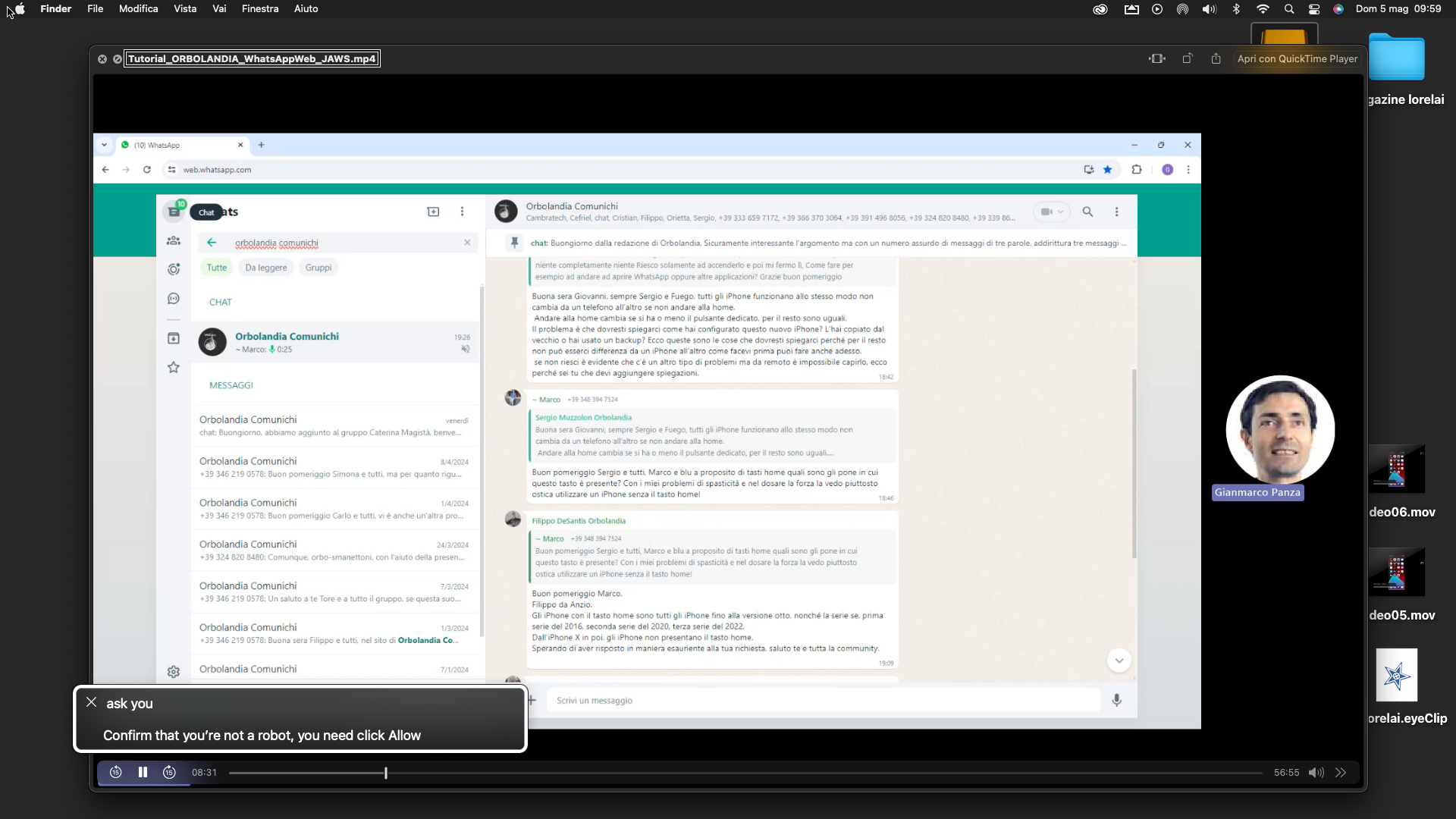This screenshot has width=1456, height=819.
Task: Click the search icon in chat header
Action: coord(1087,212)
